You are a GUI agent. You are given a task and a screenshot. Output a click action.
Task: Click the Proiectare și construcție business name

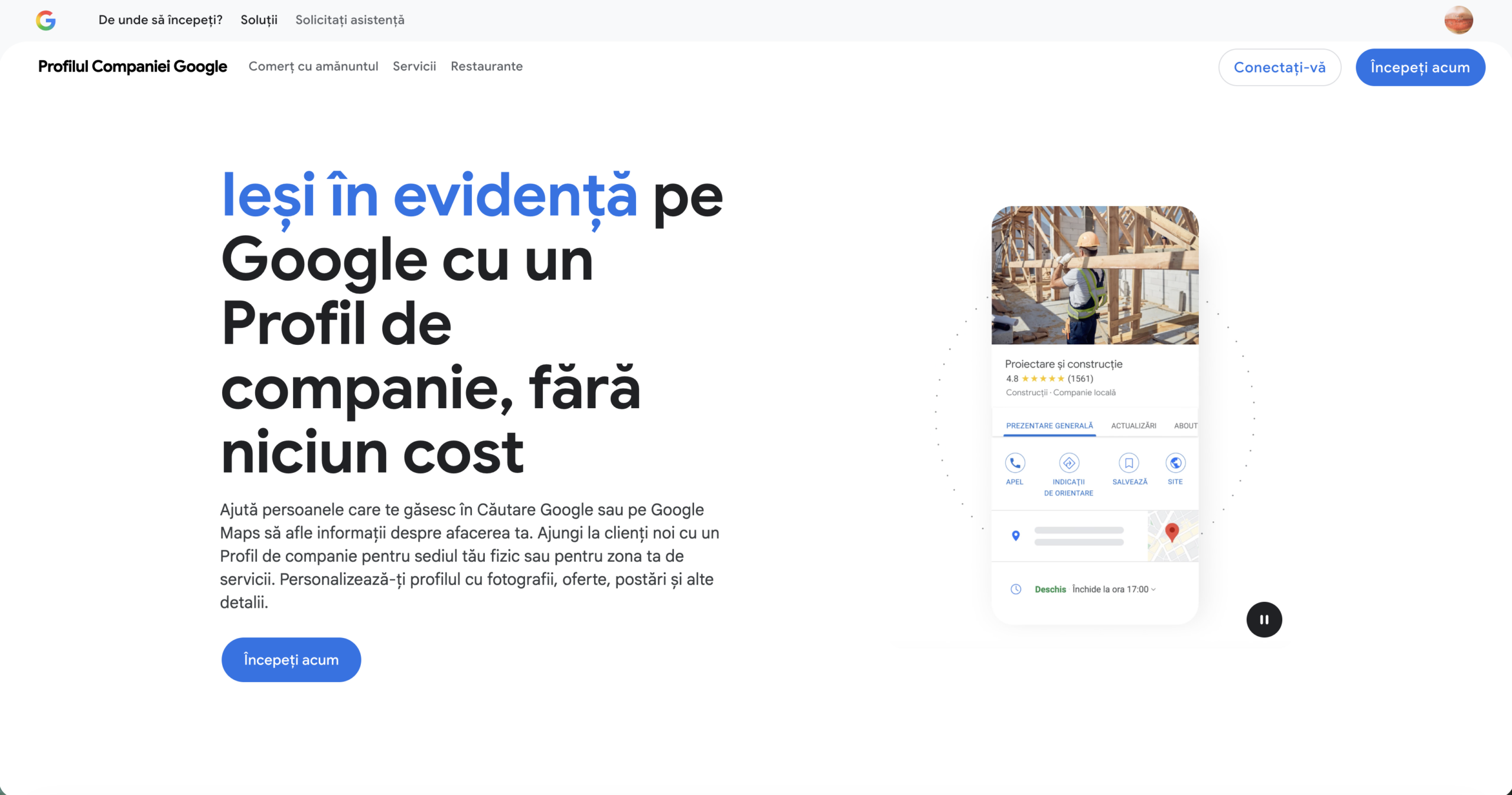1064,364
